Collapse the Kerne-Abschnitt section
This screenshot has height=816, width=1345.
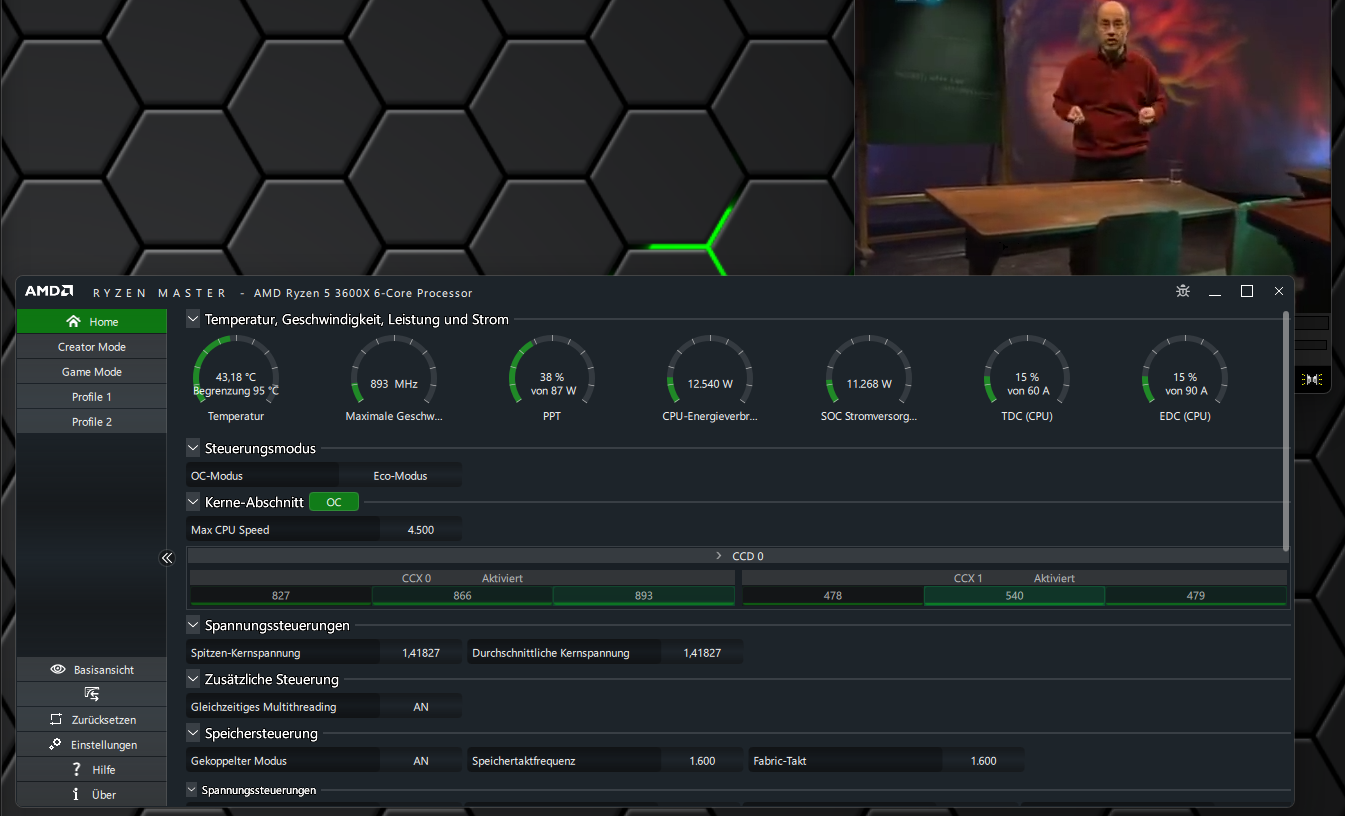(193, 502)
